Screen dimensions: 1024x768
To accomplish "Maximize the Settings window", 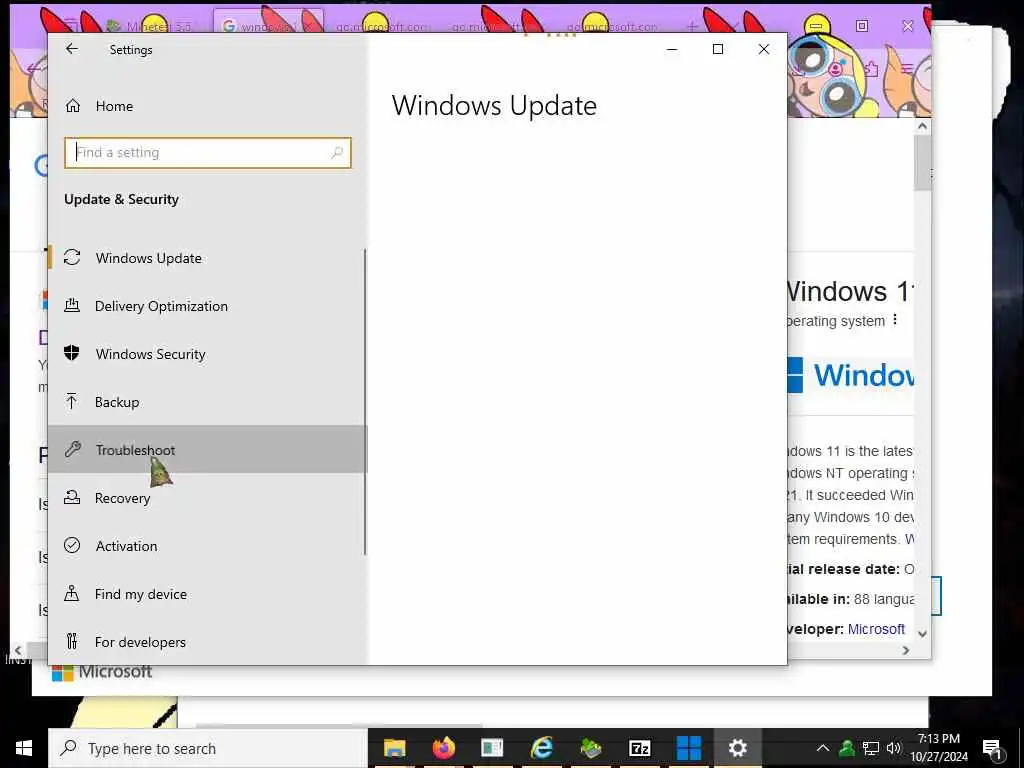I will point(718,49).
